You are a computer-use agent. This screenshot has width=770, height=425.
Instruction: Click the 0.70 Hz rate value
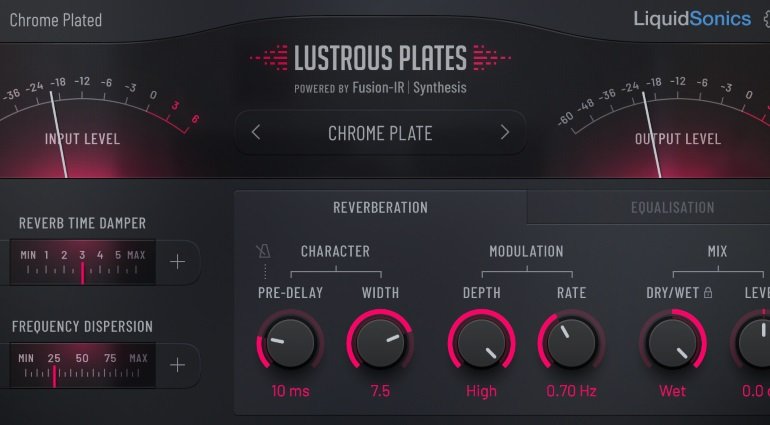pyautogui.click(x=572, y=391)
